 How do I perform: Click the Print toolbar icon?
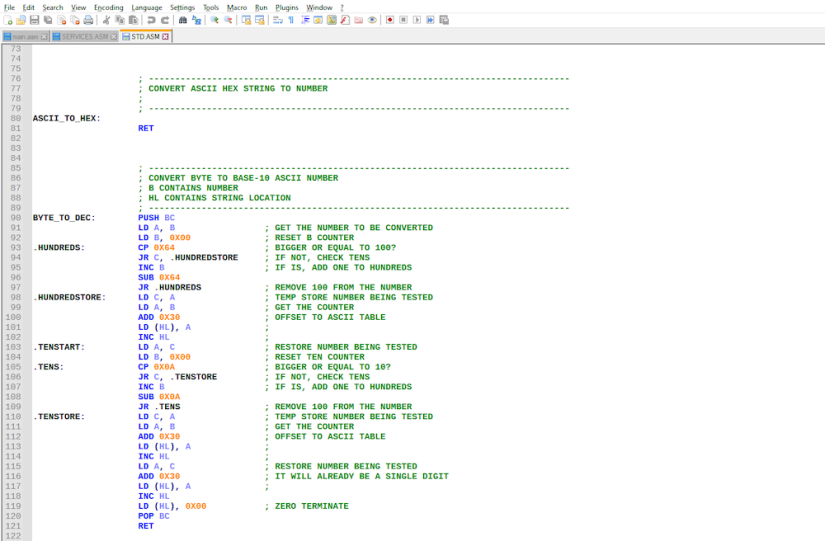click(88, 20)
